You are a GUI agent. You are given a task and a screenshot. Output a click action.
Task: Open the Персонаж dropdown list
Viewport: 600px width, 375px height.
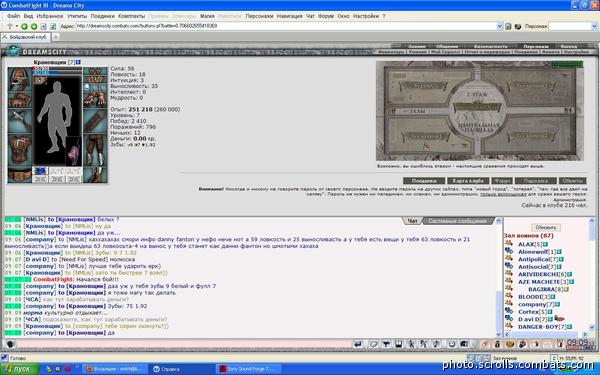[594, 26]
